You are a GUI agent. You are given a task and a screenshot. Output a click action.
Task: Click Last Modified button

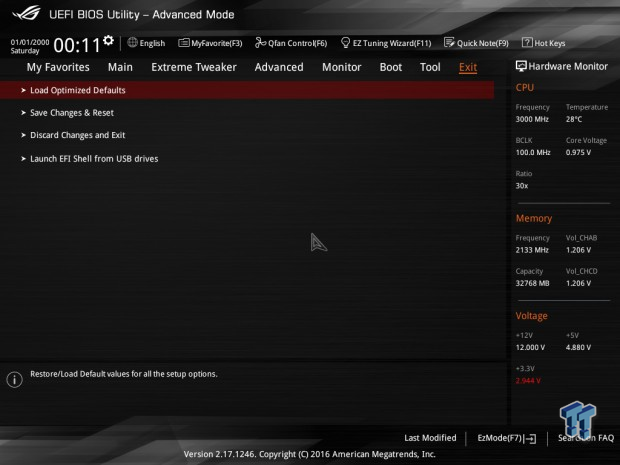430,438
